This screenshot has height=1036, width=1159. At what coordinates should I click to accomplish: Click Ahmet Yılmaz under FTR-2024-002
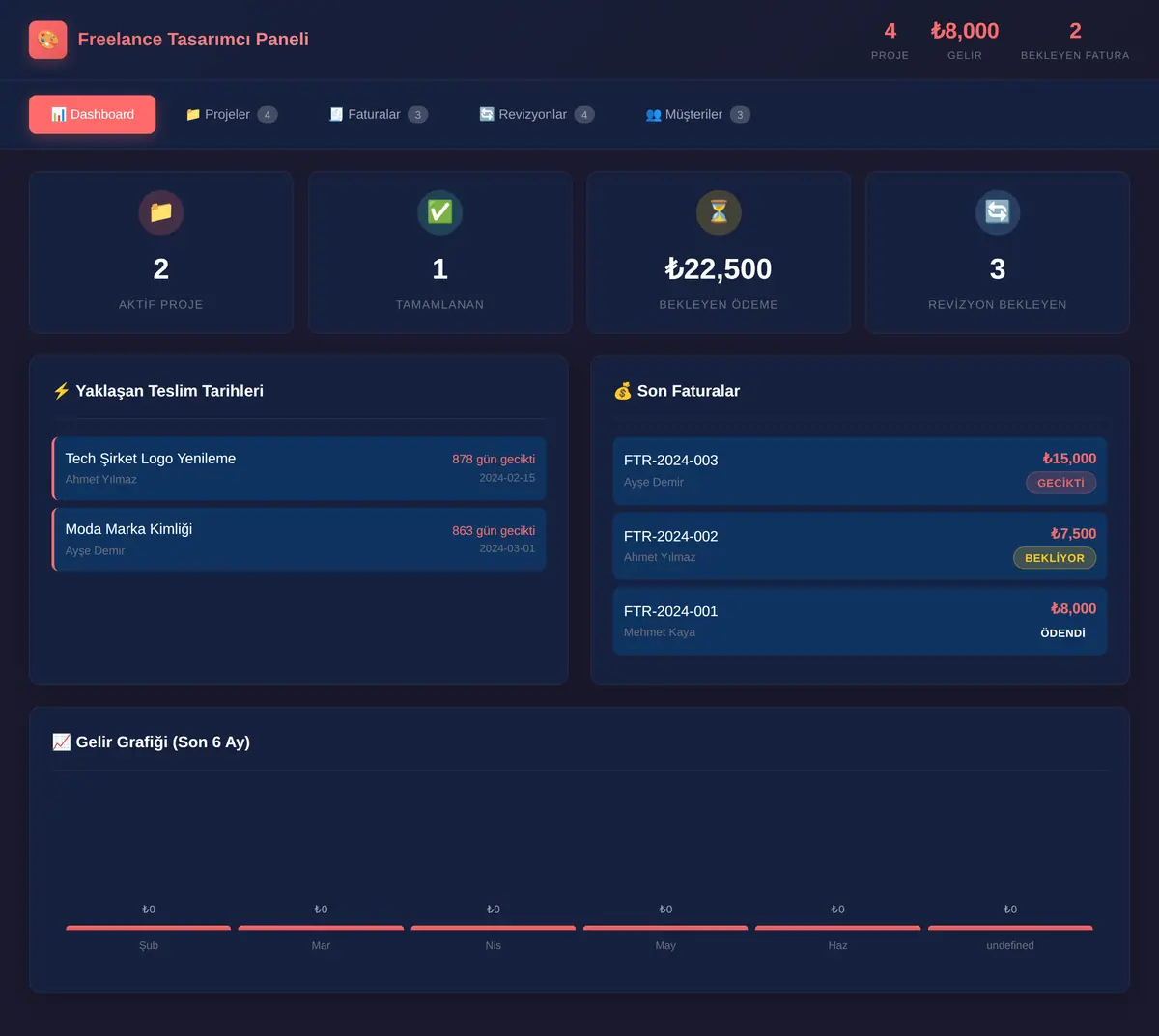[x=660, y=557]
